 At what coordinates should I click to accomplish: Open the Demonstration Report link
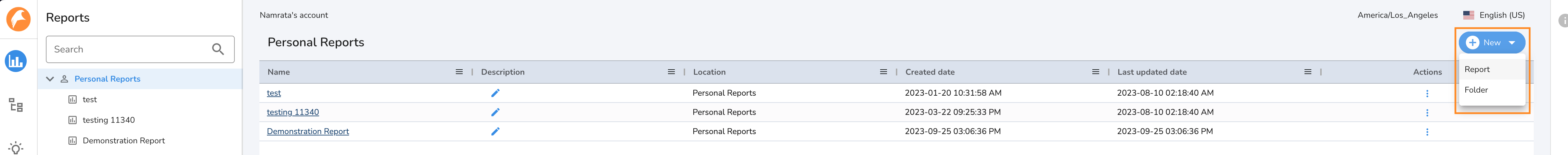[x=308, y=131]
